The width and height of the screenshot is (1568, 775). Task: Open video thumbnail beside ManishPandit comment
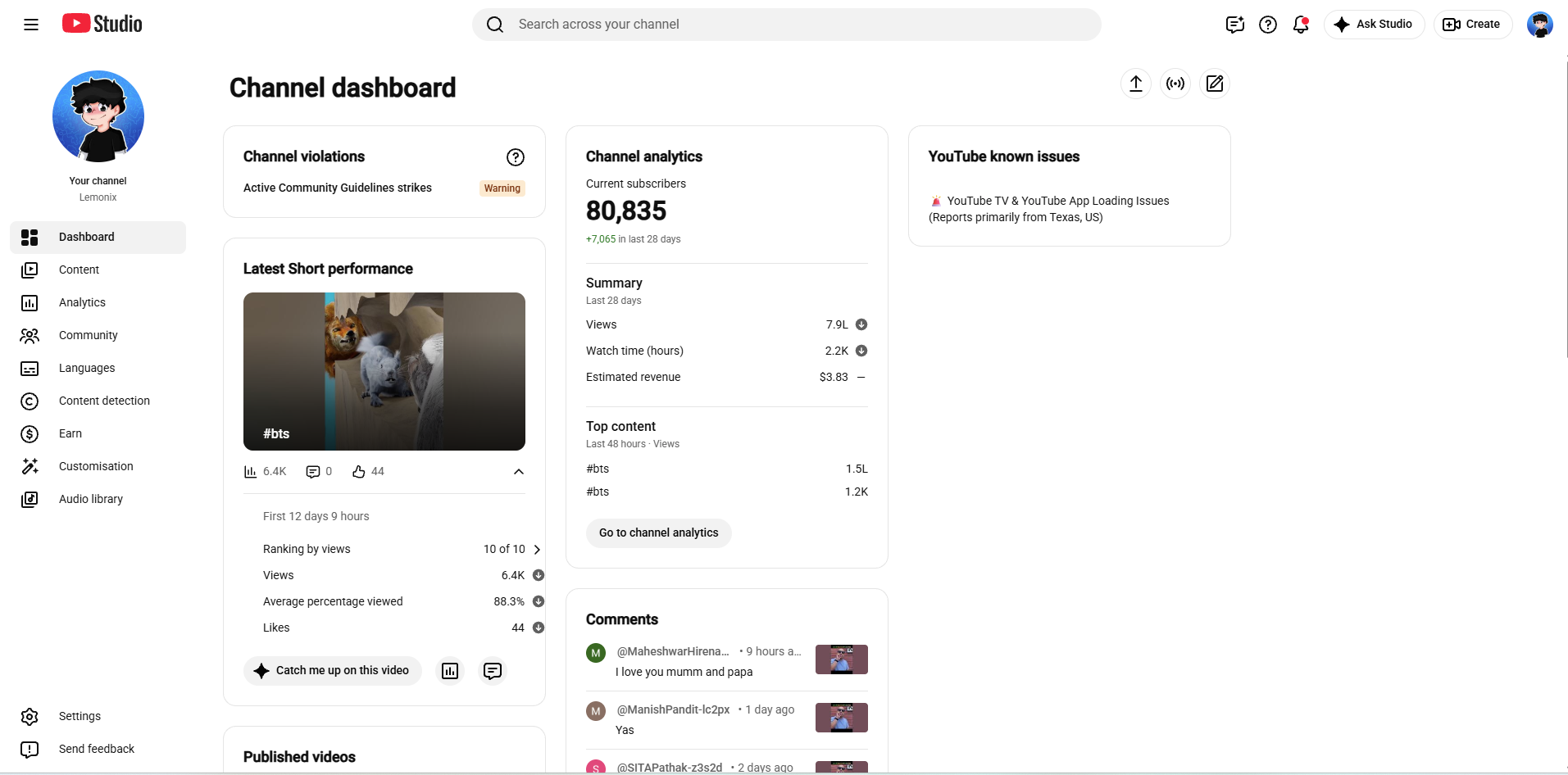click(842, 718)
